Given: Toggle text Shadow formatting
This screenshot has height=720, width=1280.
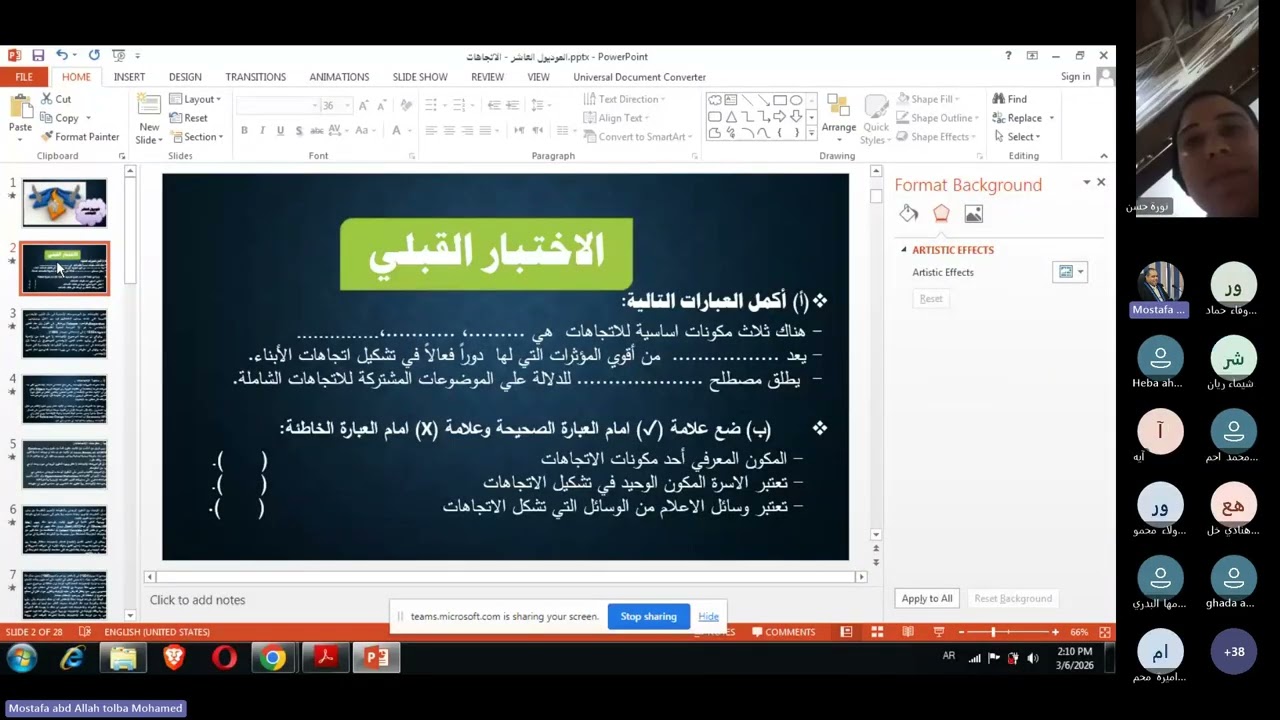Looking at the screenshot, I should (298, 131).
